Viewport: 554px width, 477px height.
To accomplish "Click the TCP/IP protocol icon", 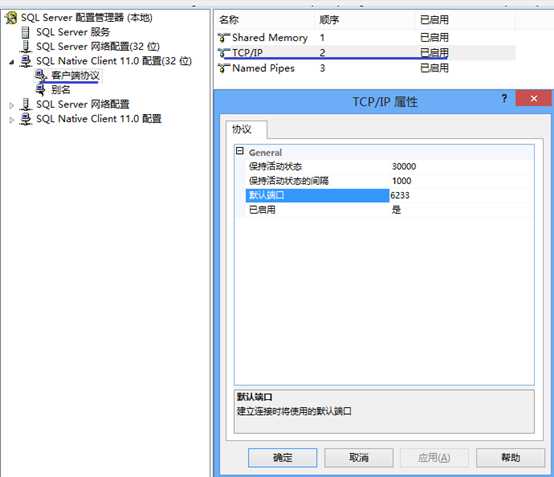I will 224,53.
